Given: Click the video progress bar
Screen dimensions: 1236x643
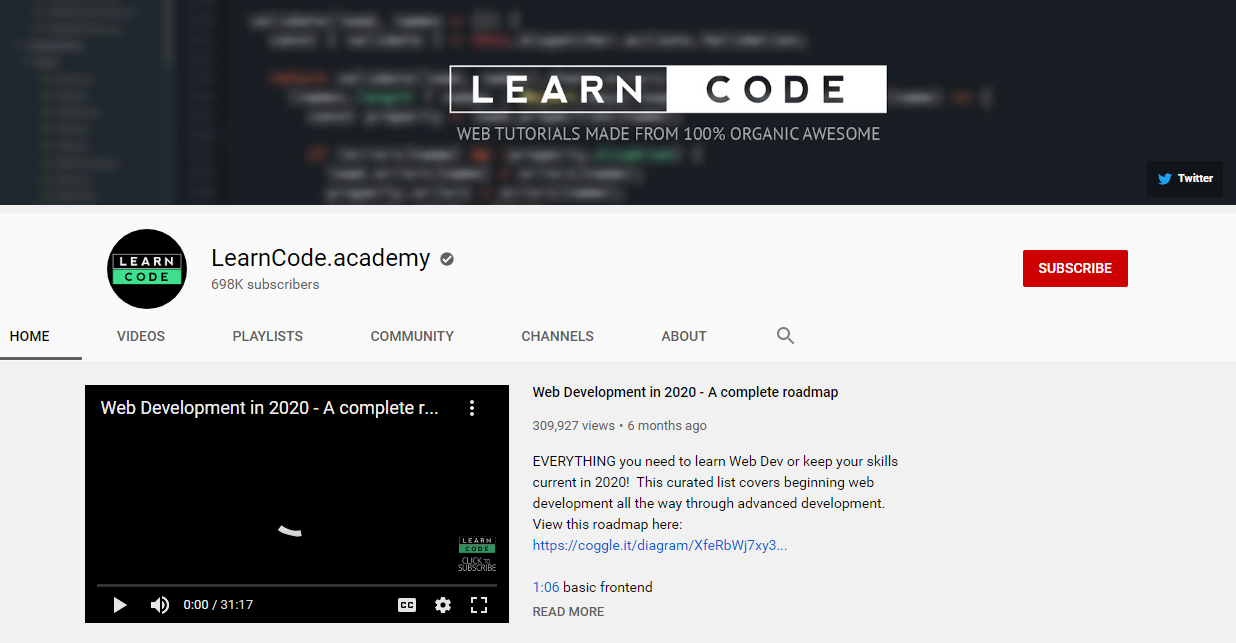Looking at the screenshot, I should pyautogui.click(x=296, y=585).
